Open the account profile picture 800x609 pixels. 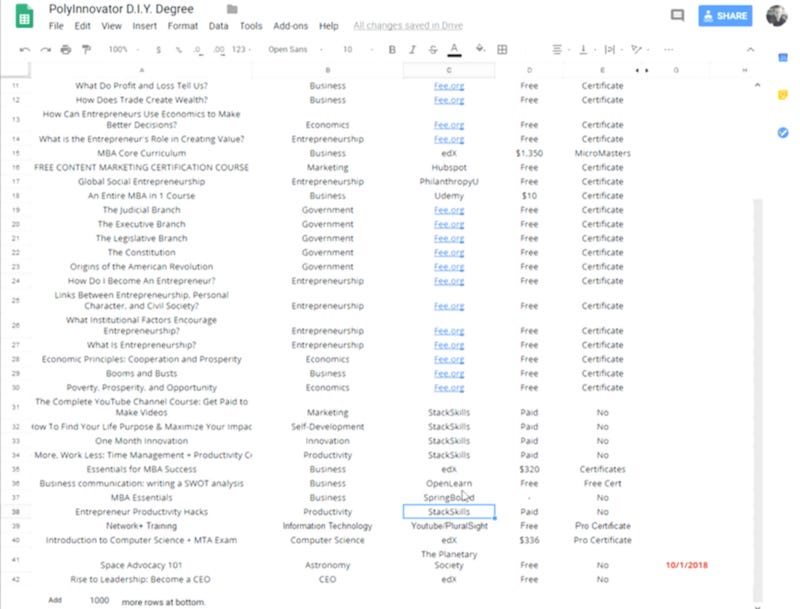[777, 16]
